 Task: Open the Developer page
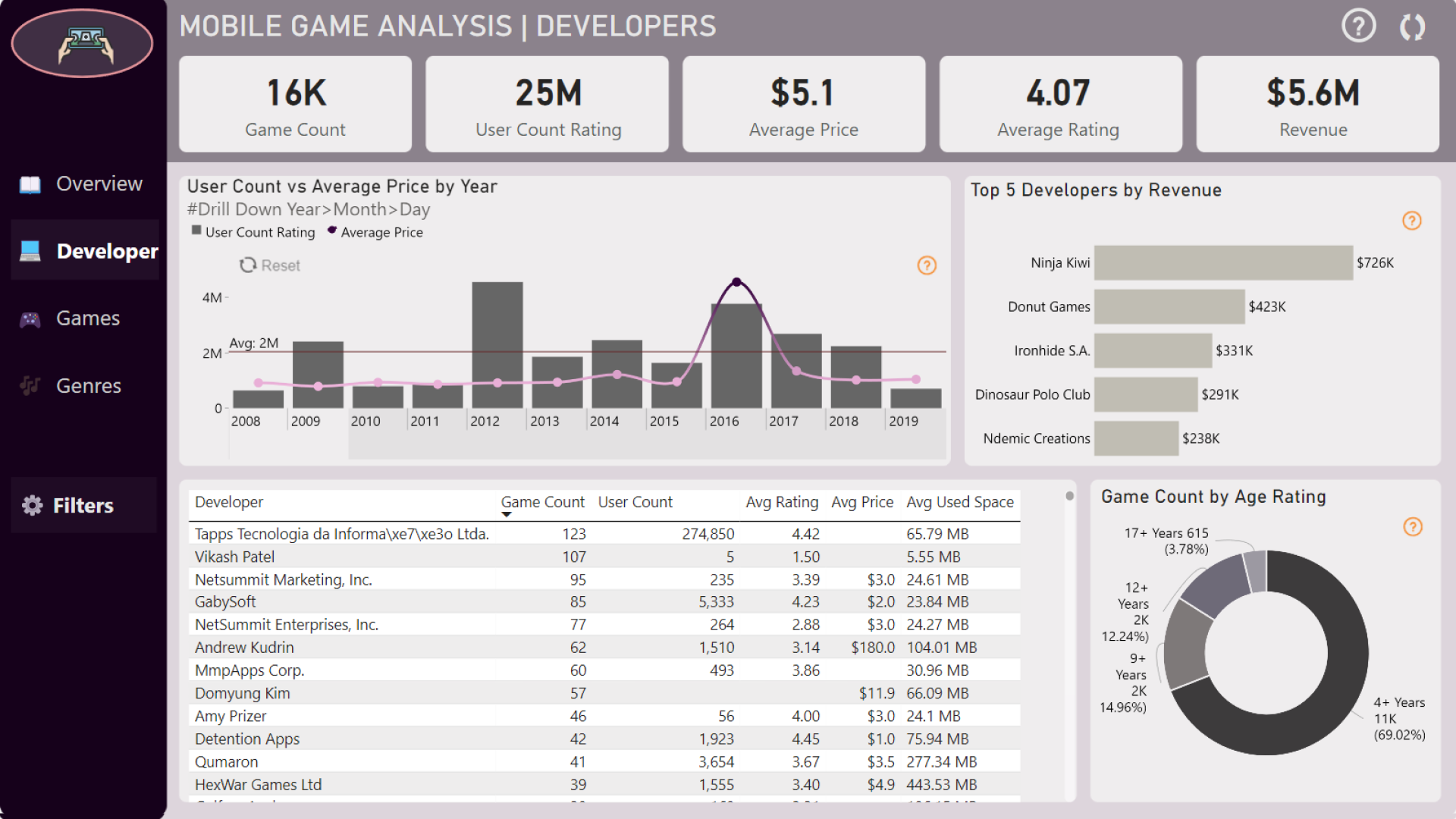click(x=85, y=251)
